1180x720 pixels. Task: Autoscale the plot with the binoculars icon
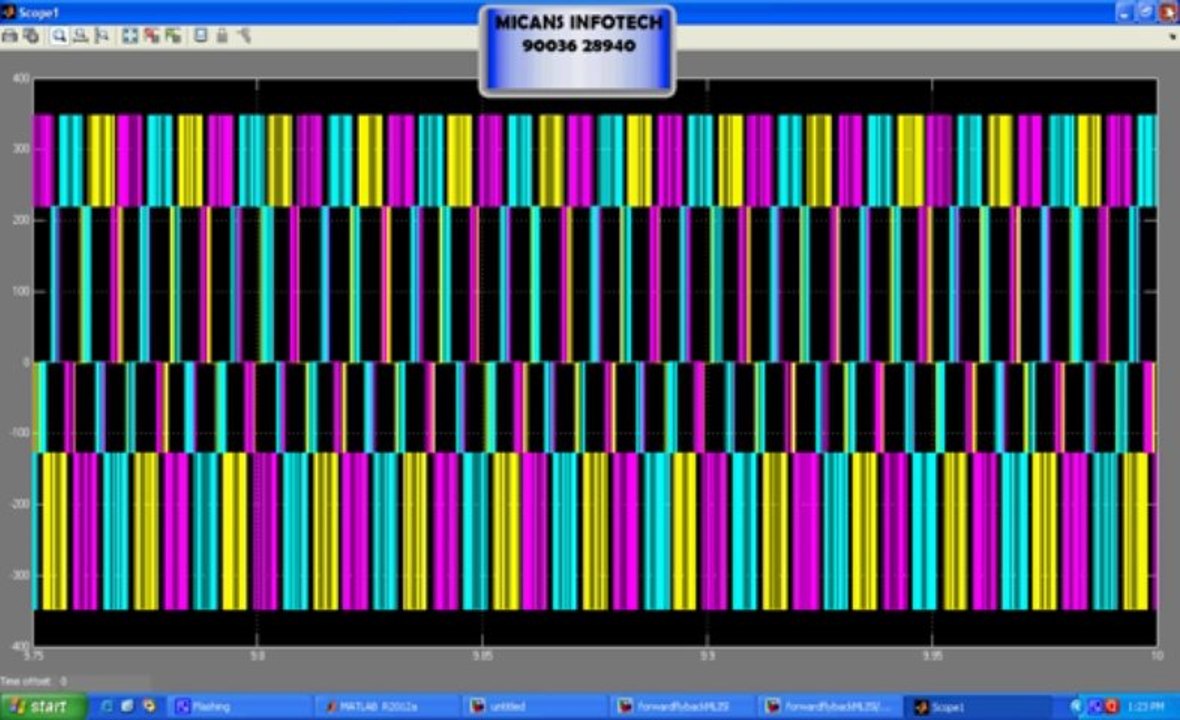point(129,35)
